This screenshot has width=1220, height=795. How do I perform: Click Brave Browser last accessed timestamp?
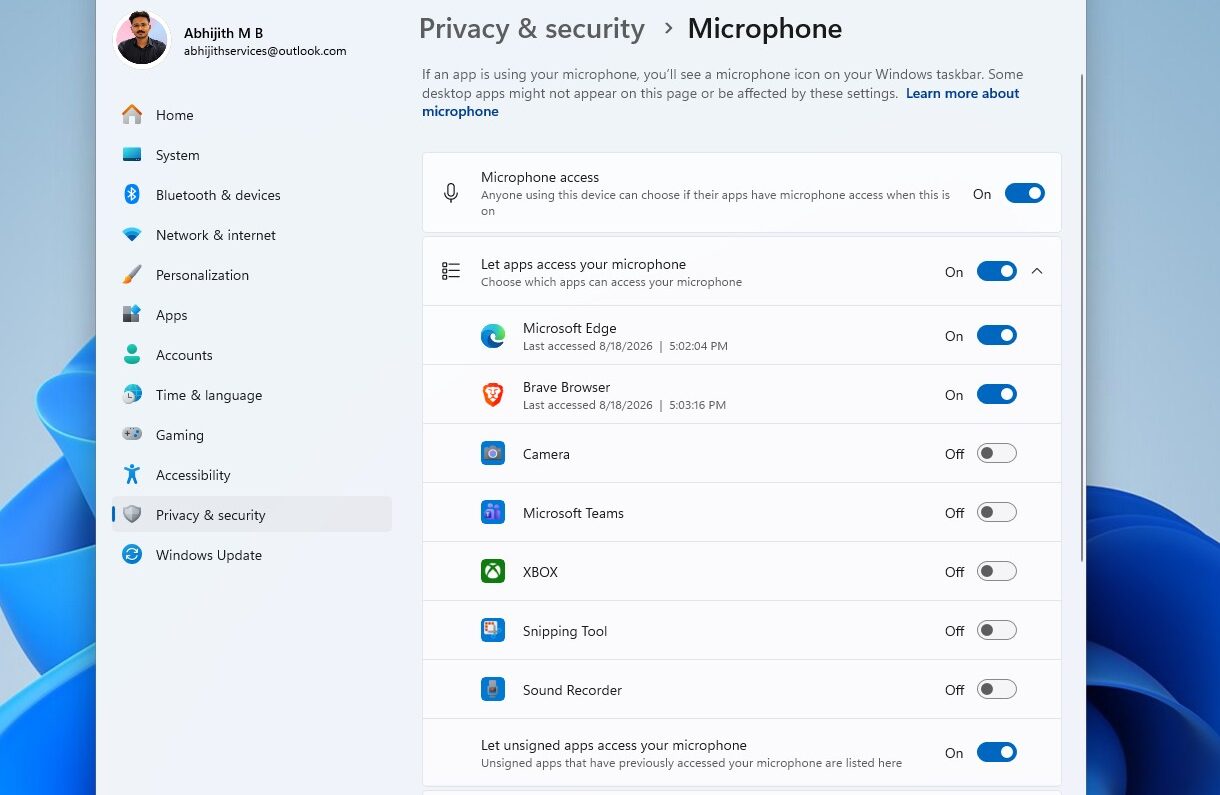[624, 405]
